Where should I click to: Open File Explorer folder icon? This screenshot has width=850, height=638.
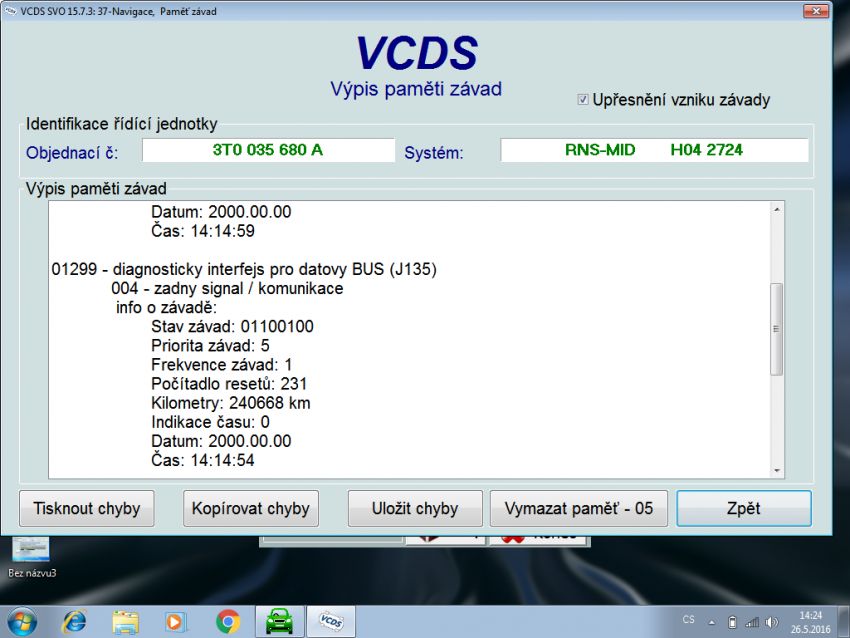(126, 622)
